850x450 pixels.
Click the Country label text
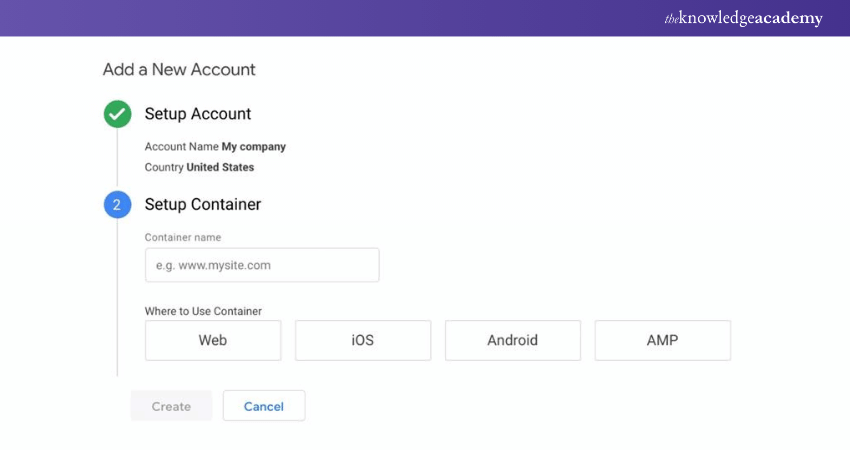[164, 168]
